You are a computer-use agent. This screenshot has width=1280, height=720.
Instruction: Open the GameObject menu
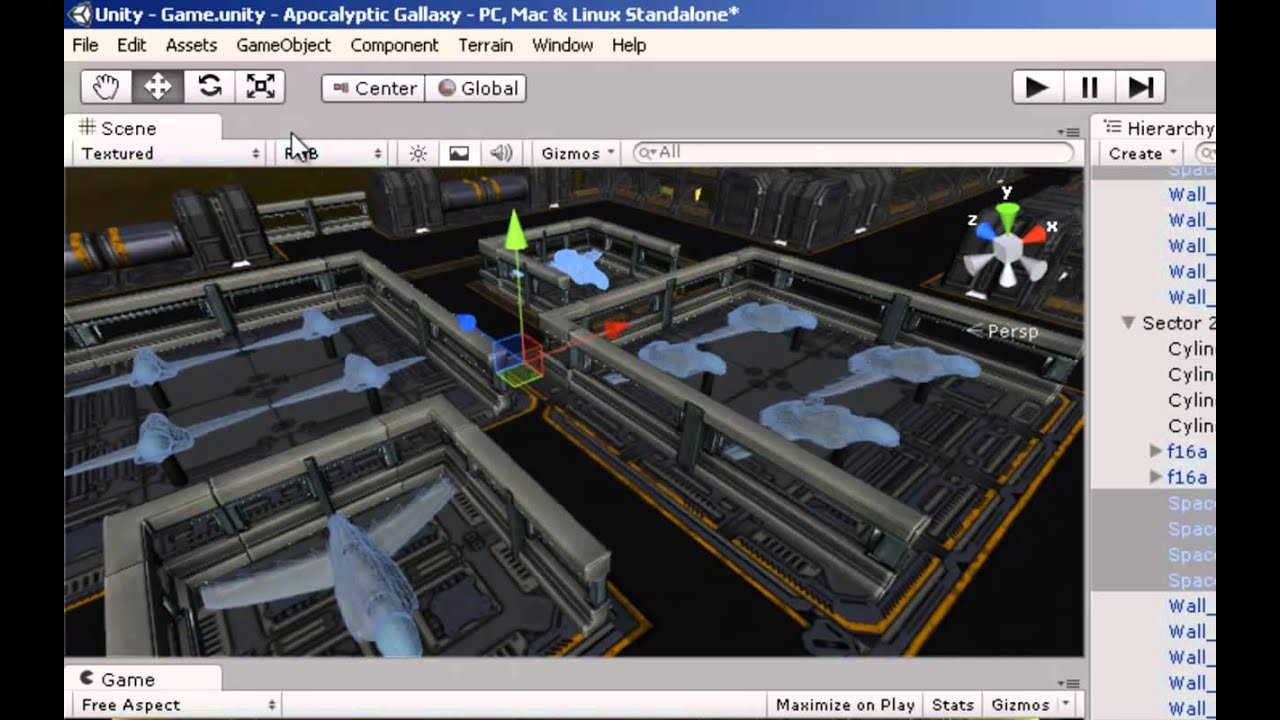[283, 45]
